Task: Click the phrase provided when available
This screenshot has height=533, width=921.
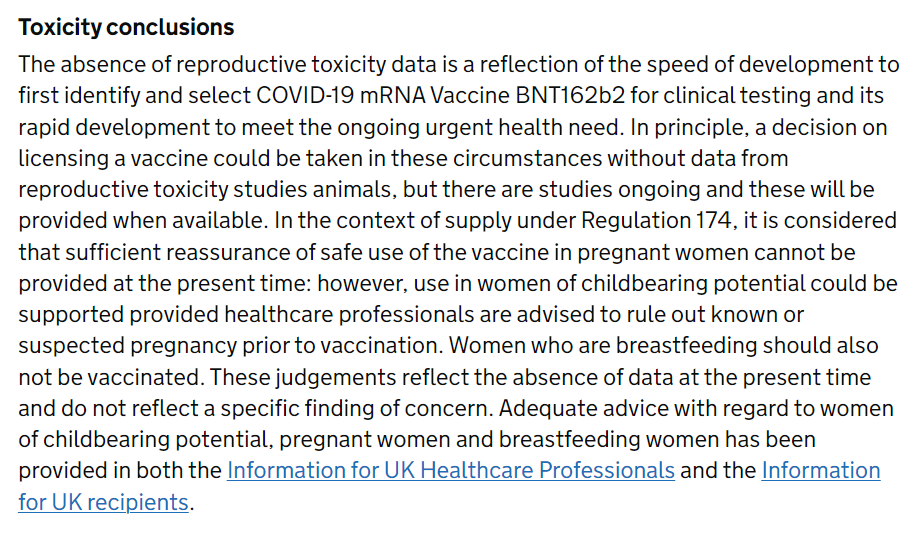Action: point(141,221)
